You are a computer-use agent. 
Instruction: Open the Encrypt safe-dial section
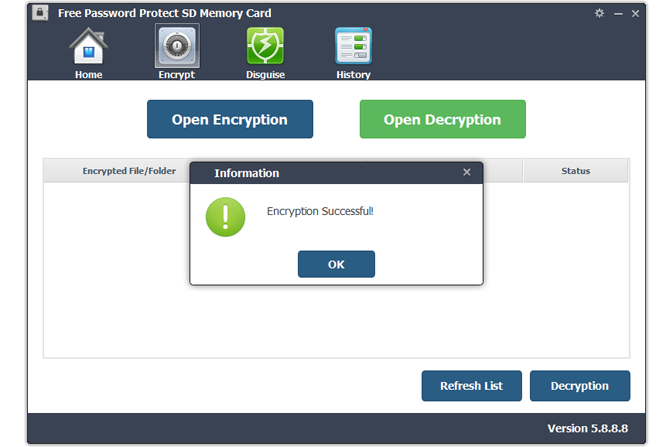click(x=177, y=52)
